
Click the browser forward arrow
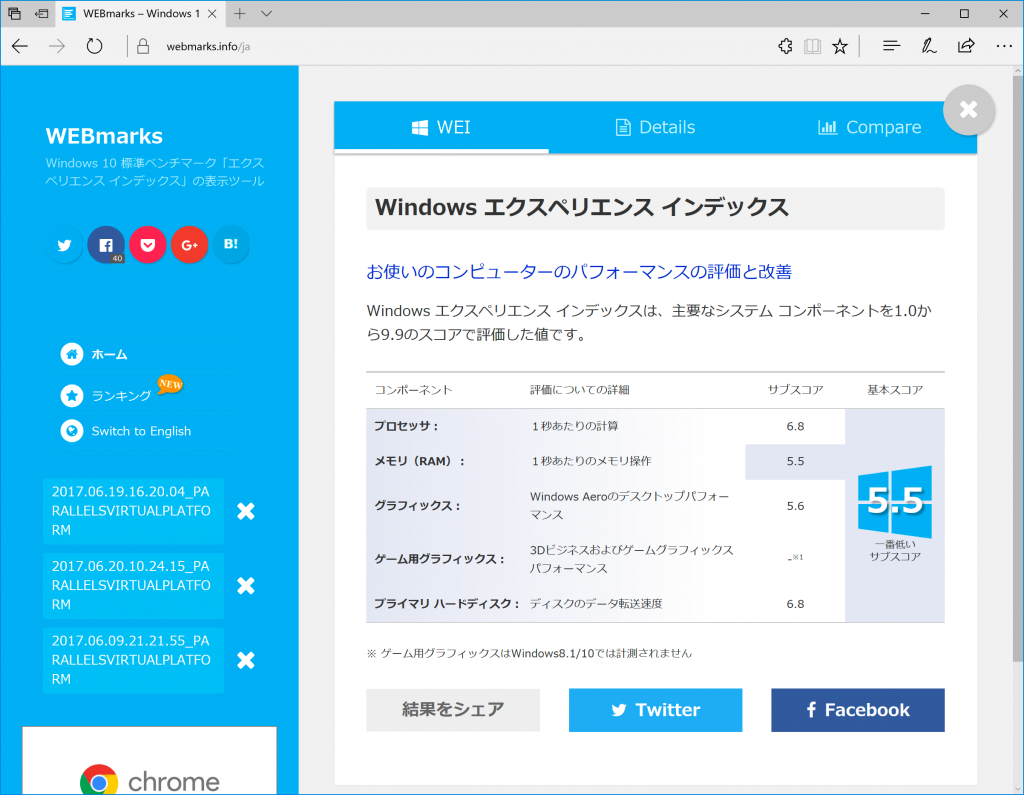tap(57, 46)
